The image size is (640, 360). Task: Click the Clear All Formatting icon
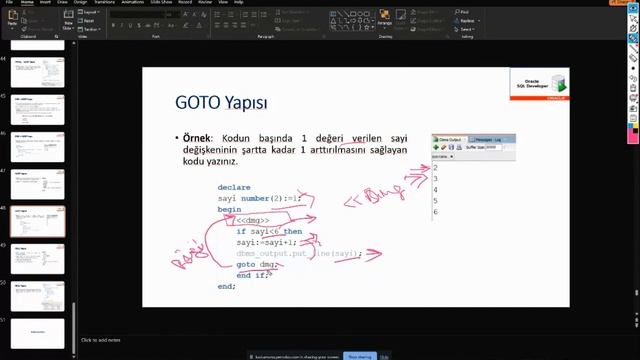204,15
